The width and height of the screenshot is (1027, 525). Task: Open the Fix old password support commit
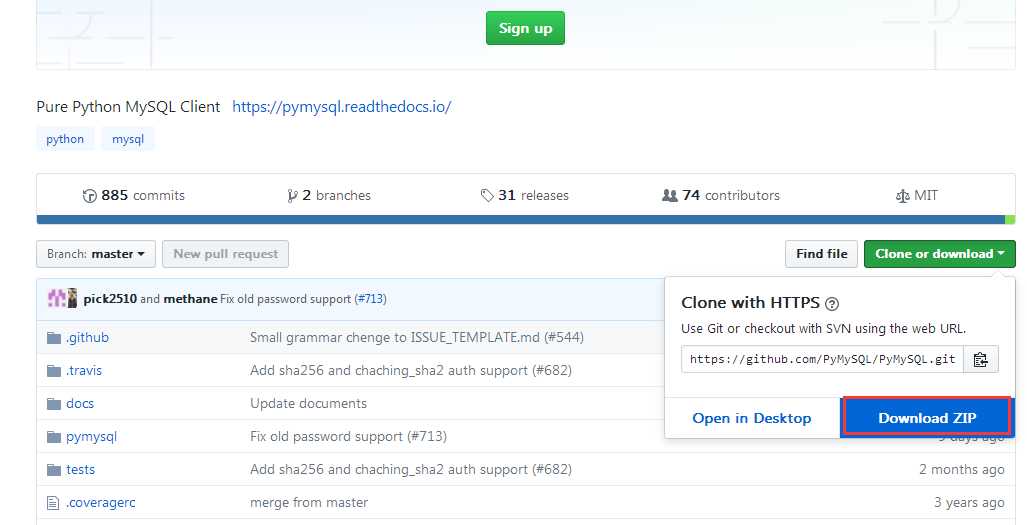point(286,299)
